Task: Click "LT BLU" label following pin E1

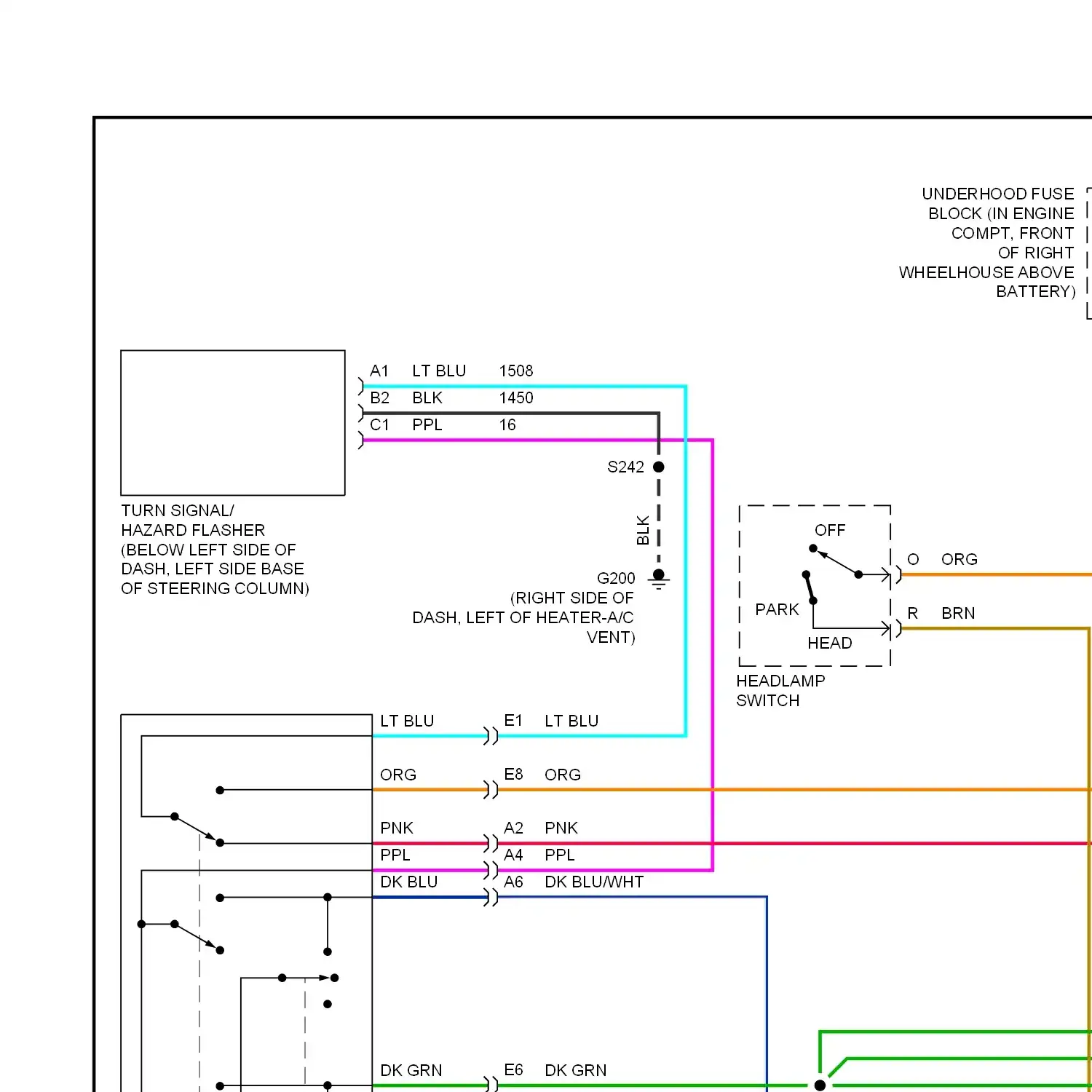Action: (x=571, y=721)
